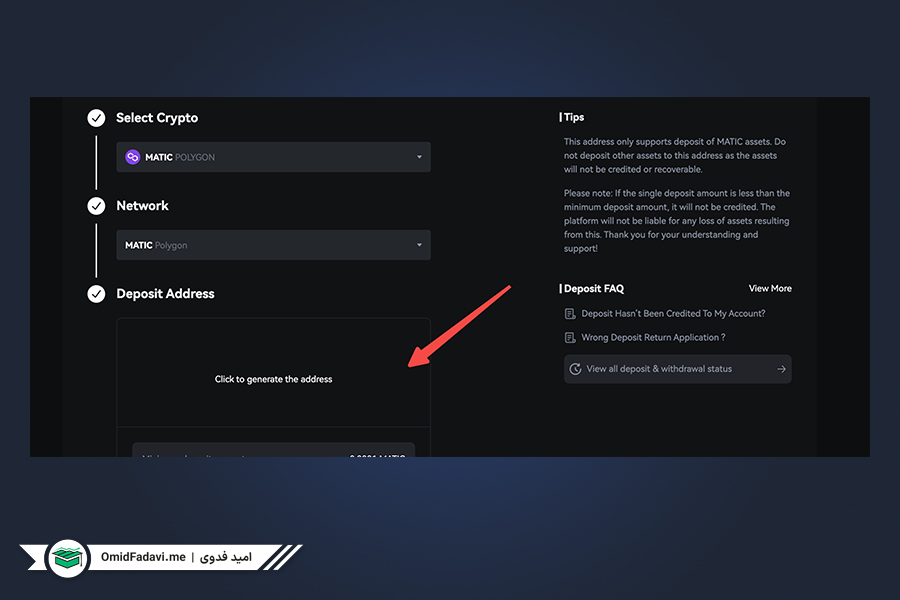Click the Deposit Address step checkmark icon
Screen dimensions: 900x600
96,294
